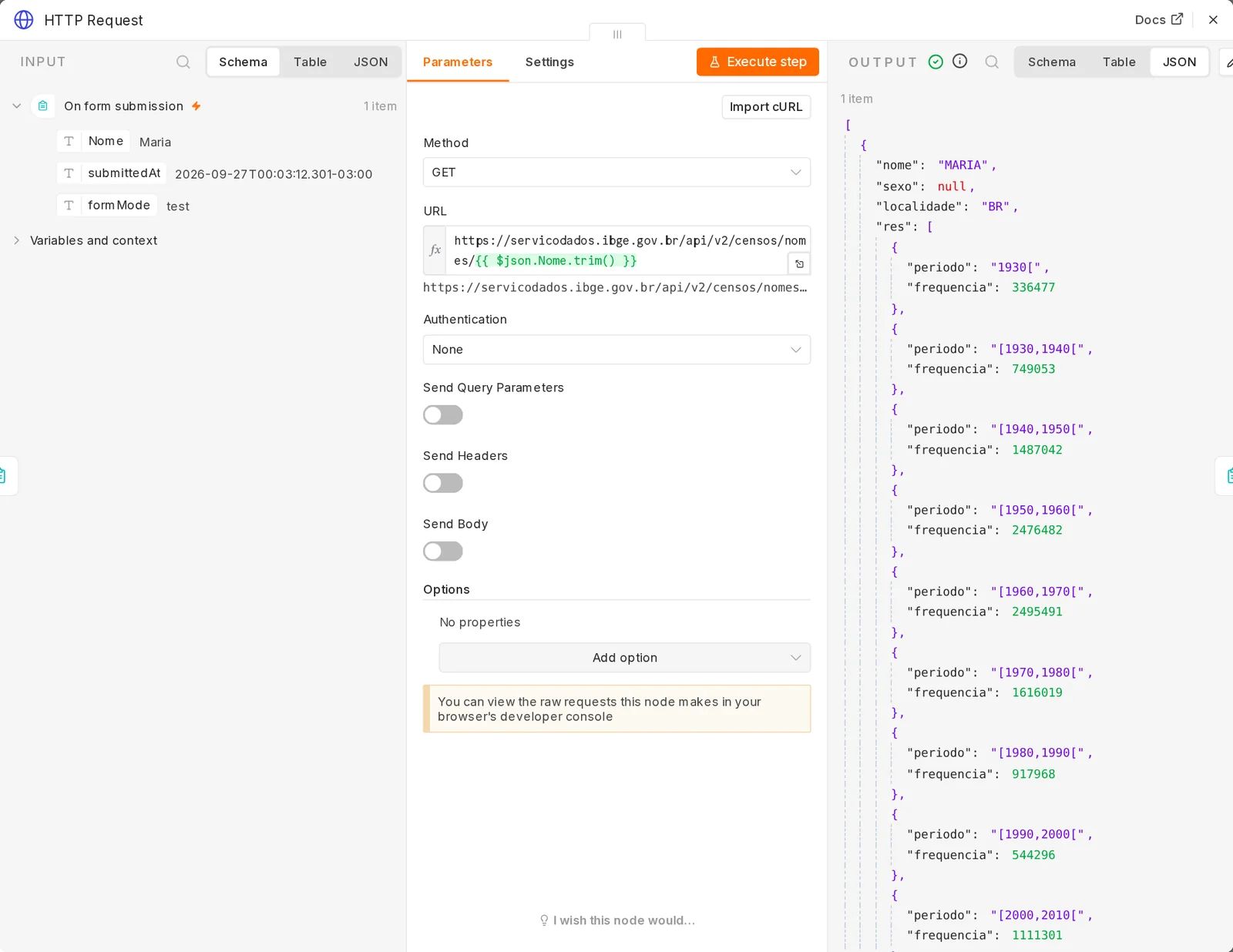This screenshot has width=1233, height=952.
Task: Enable Send Headers switch
Action: coord(443,483)
